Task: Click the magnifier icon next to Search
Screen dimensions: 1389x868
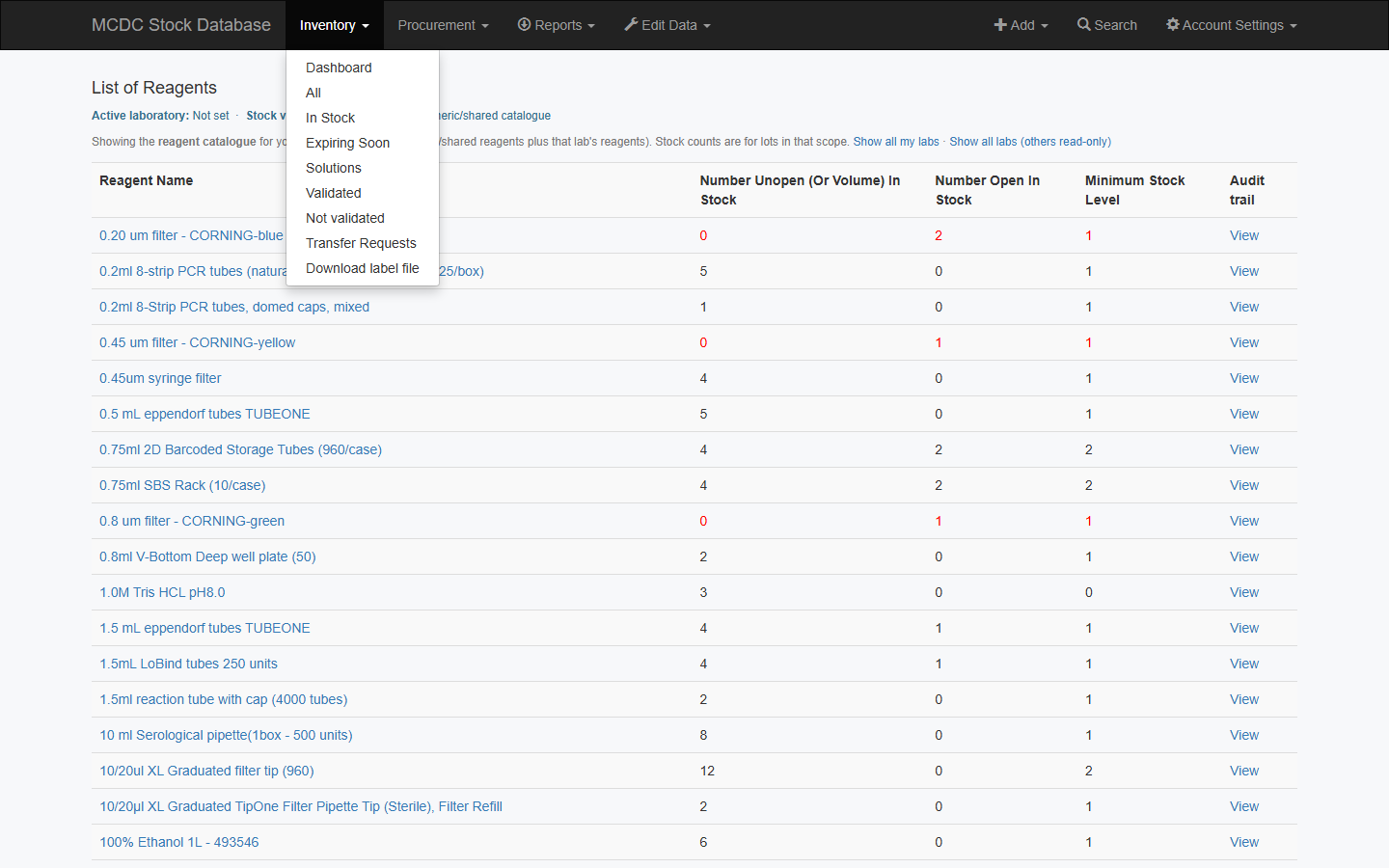Action: tap(1084, 25)
